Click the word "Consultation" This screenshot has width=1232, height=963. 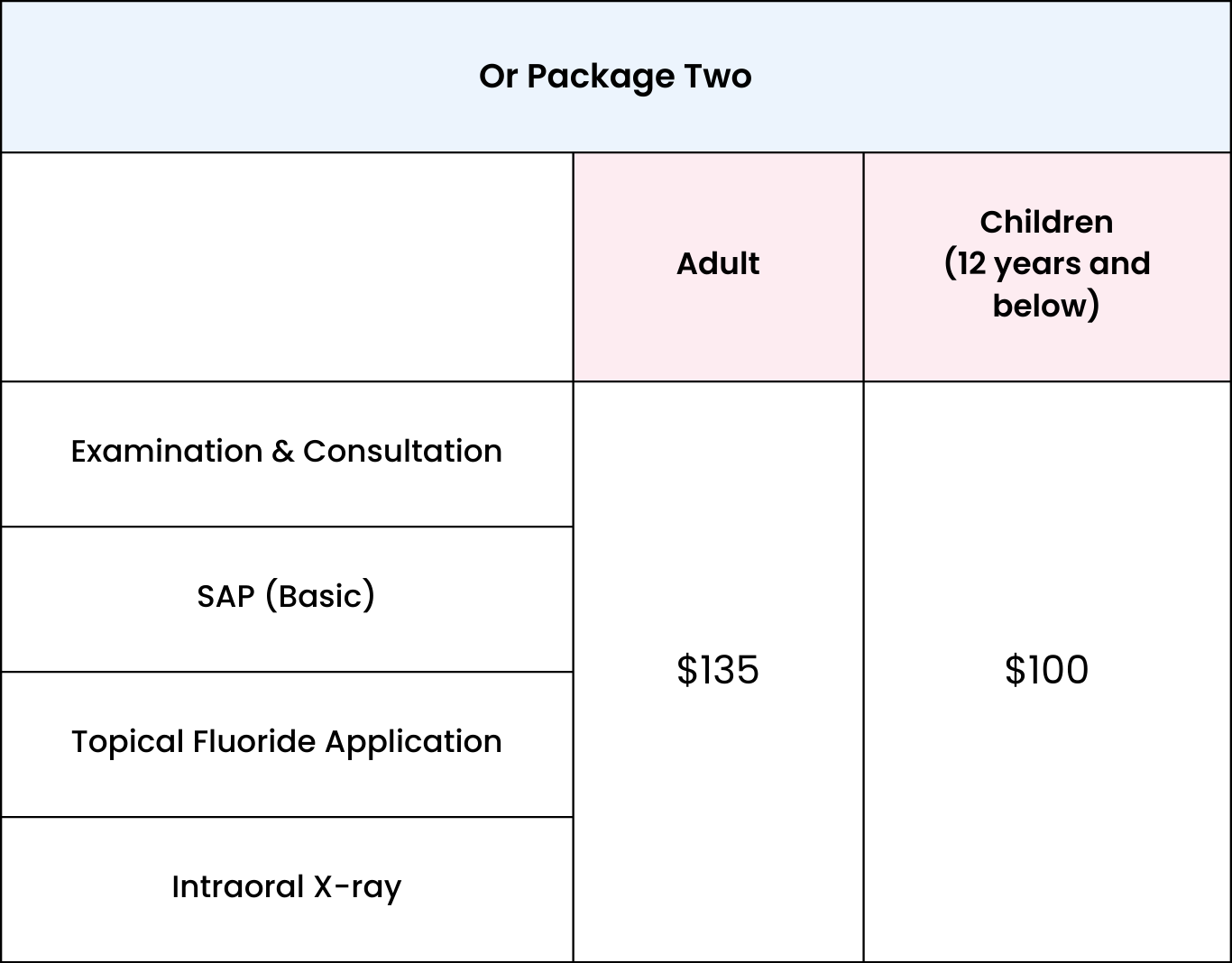pyautogui.click(x=402, y=451)
